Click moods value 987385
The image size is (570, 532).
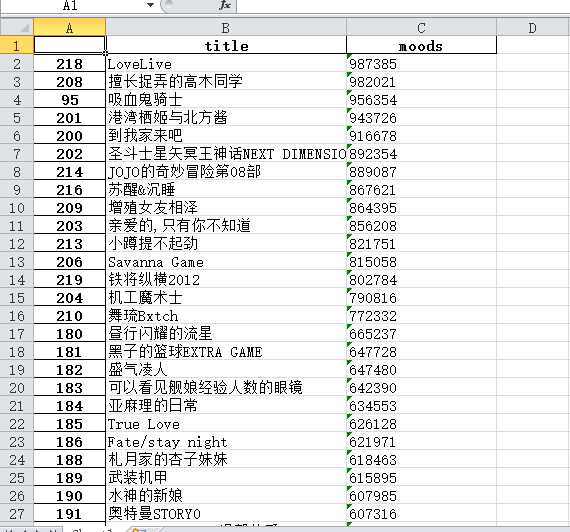(421, 64)
